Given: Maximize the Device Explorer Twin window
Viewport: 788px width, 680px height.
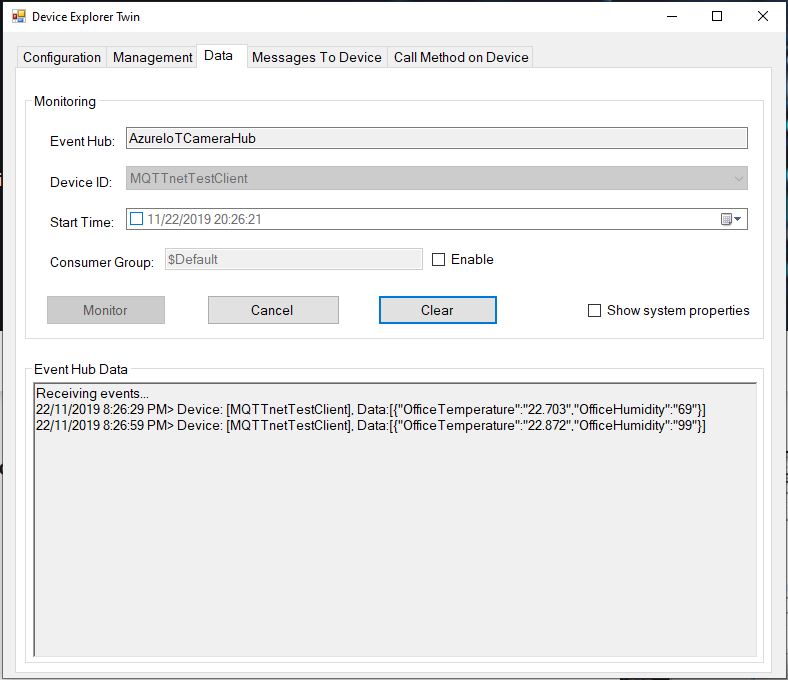Looking at the screenshot, I should coord(717,17).
